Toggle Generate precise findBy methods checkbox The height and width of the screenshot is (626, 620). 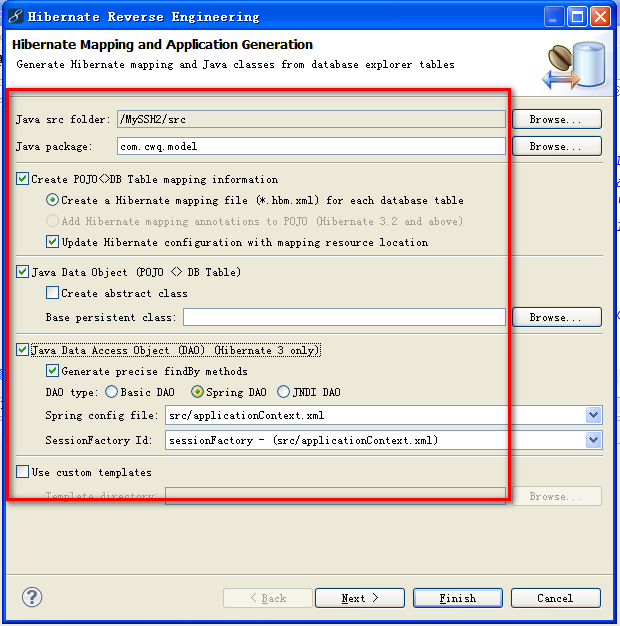pyautogui.click(x=52, y=371)
